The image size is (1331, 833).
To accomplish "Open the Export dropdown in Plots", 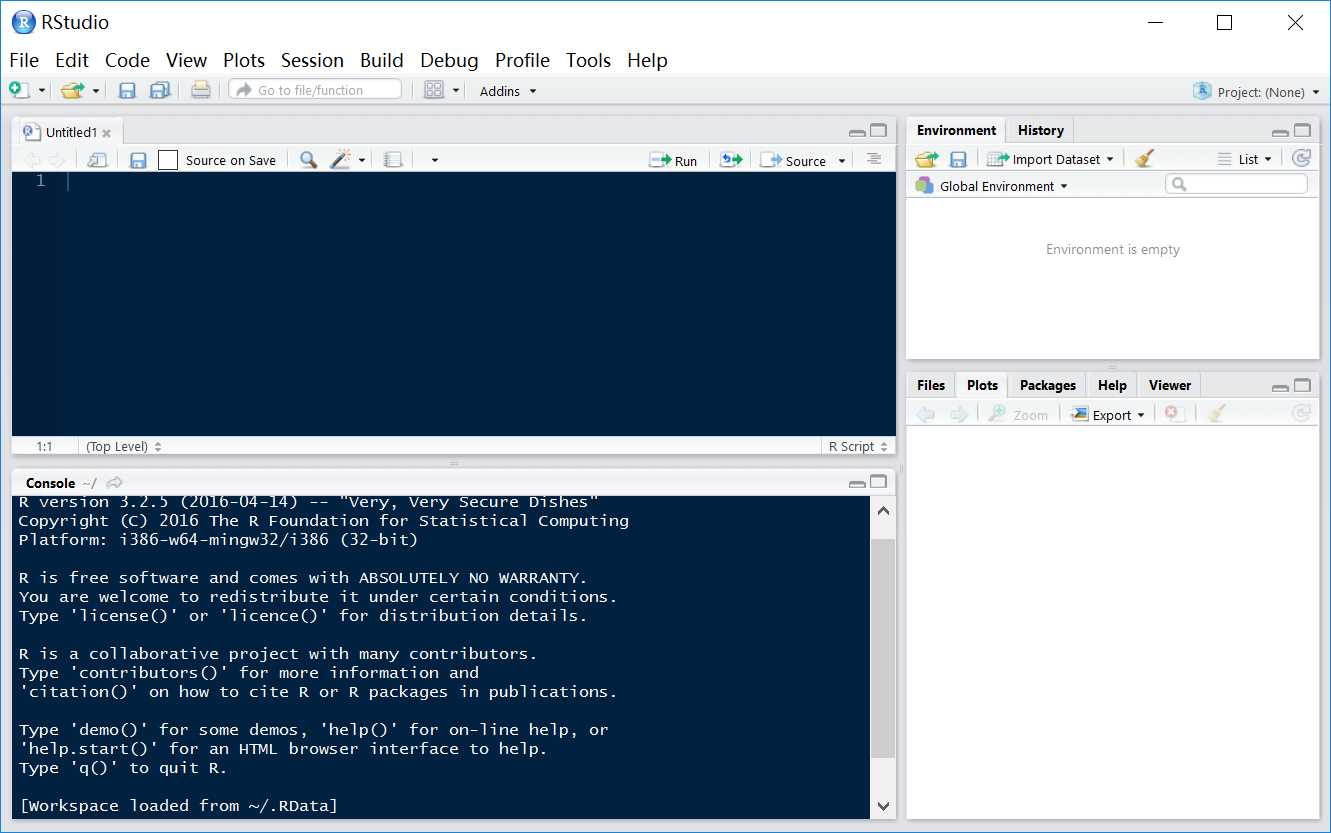I will pyautogui.click(x=1108, y=415).
